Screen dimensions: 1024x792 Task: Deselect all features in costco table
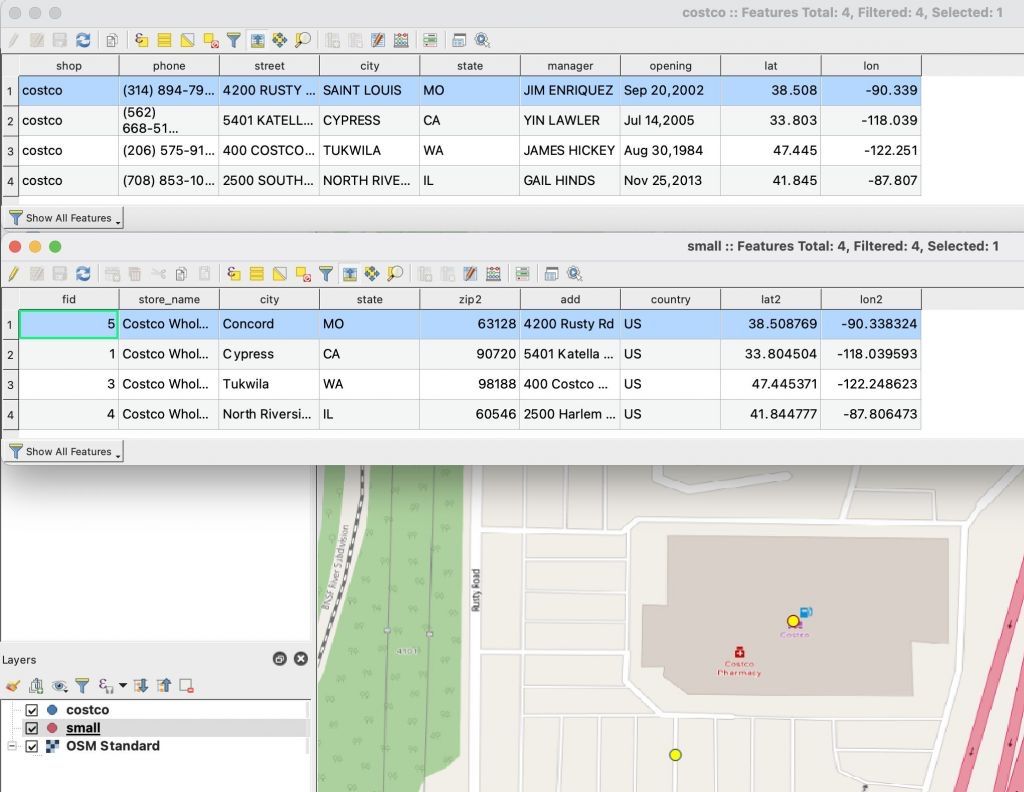tap(211, 40)
